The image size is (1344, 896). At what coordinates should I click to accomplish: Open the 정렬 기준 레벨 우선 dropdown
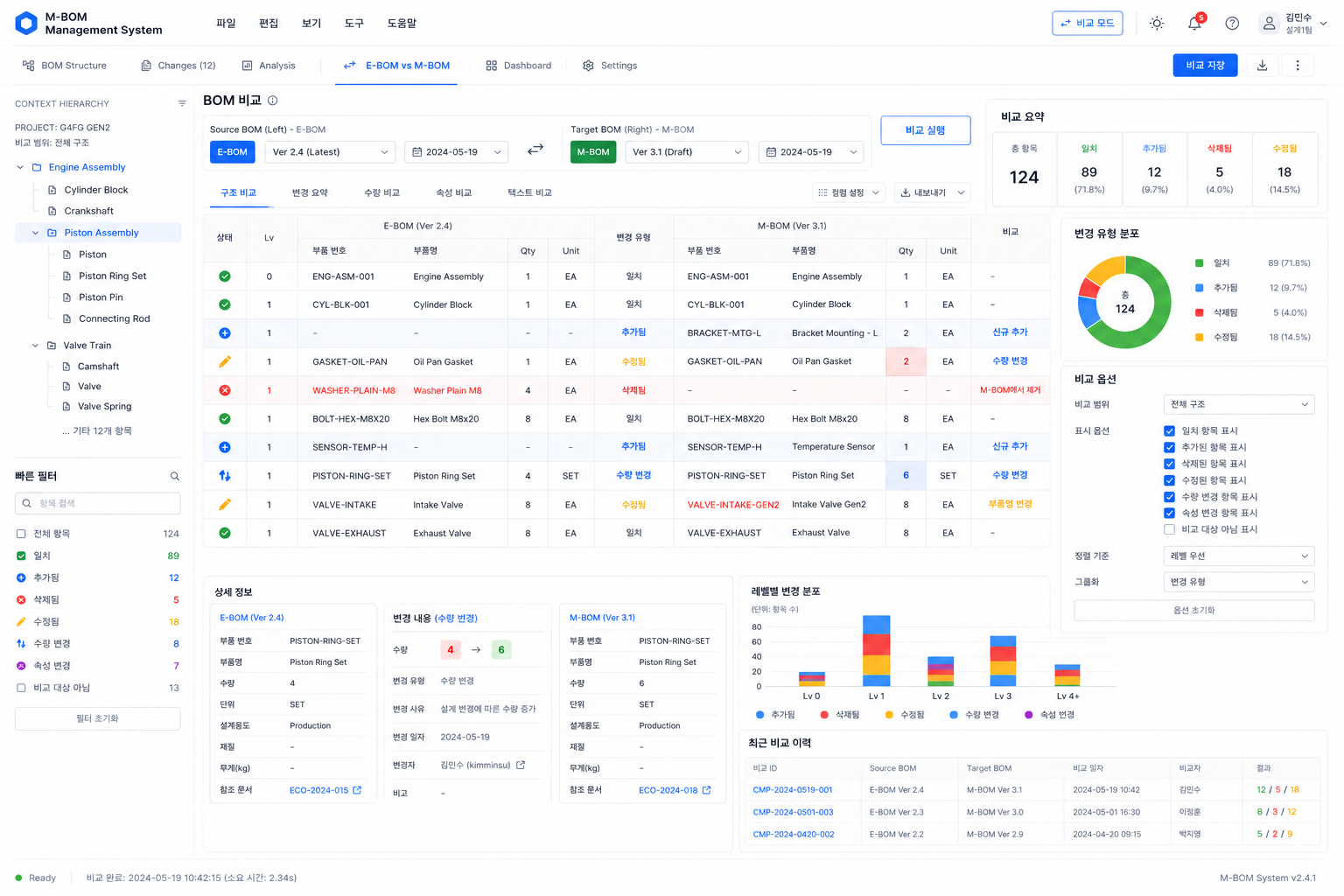pos(1239,556)
